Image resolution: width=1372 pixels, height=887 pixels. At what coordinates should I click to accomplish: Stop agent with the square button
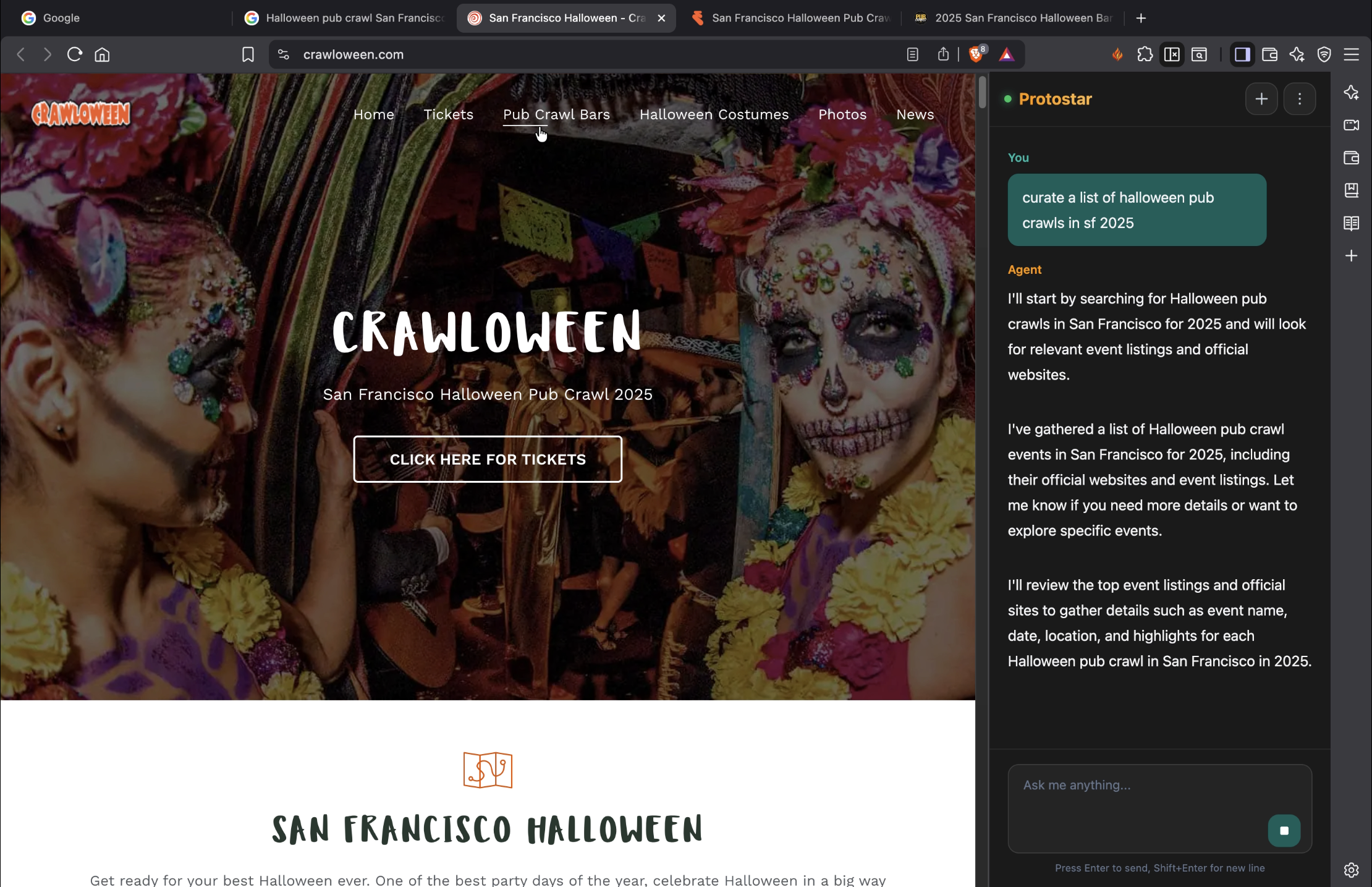[x=1284, y=831]
